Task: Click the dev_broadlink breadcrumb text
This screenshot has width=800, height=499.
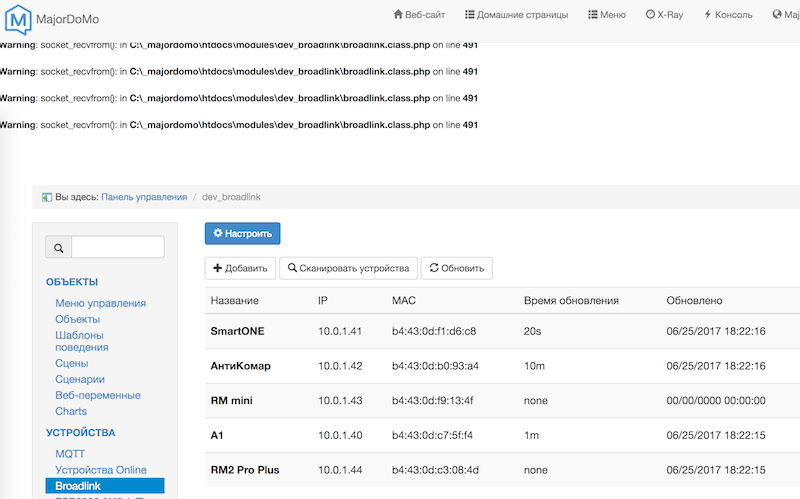Action: (x=231, y=197)
